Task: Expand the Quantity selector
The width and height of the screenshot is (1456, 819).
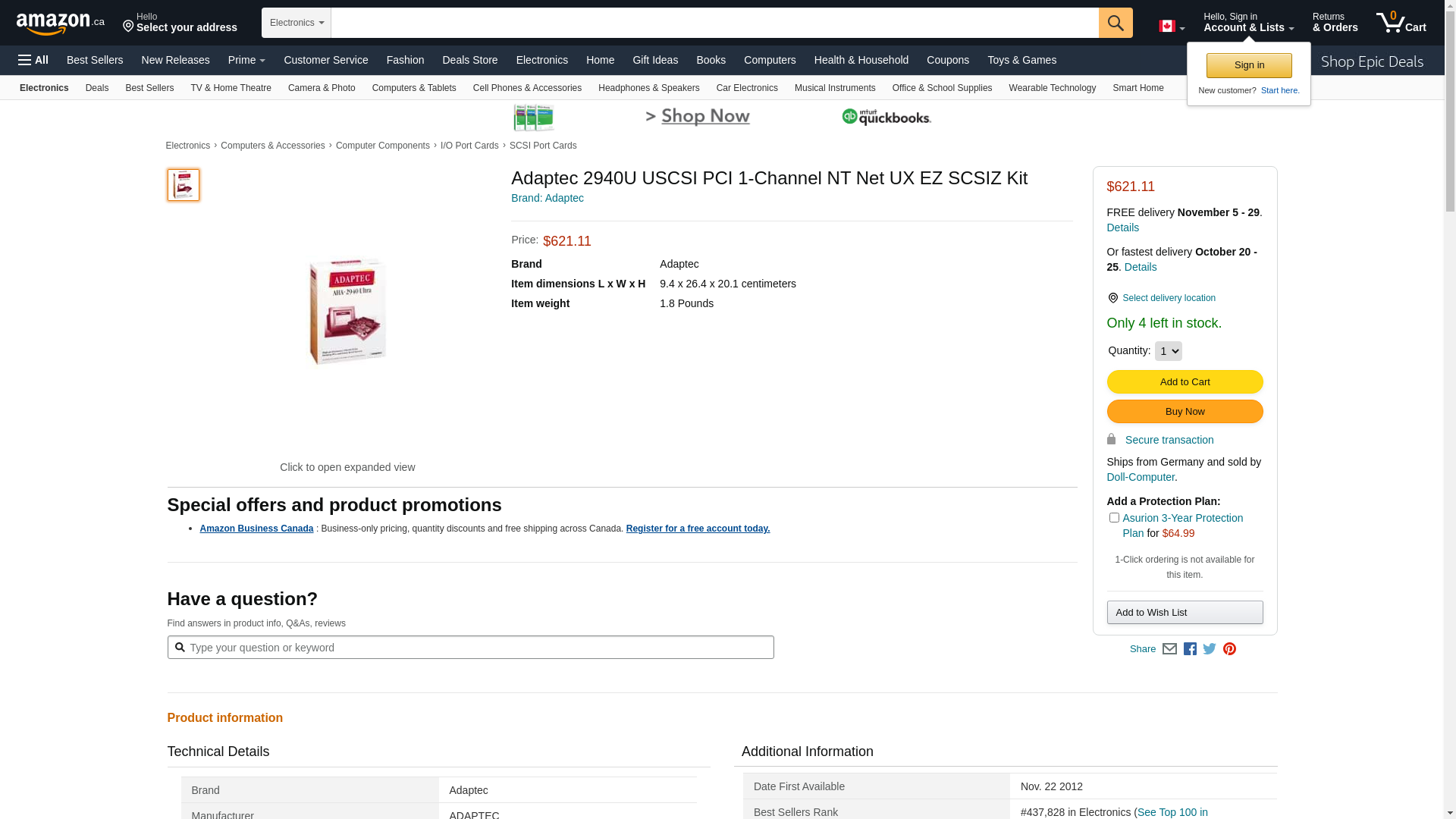Action: 1168,351
